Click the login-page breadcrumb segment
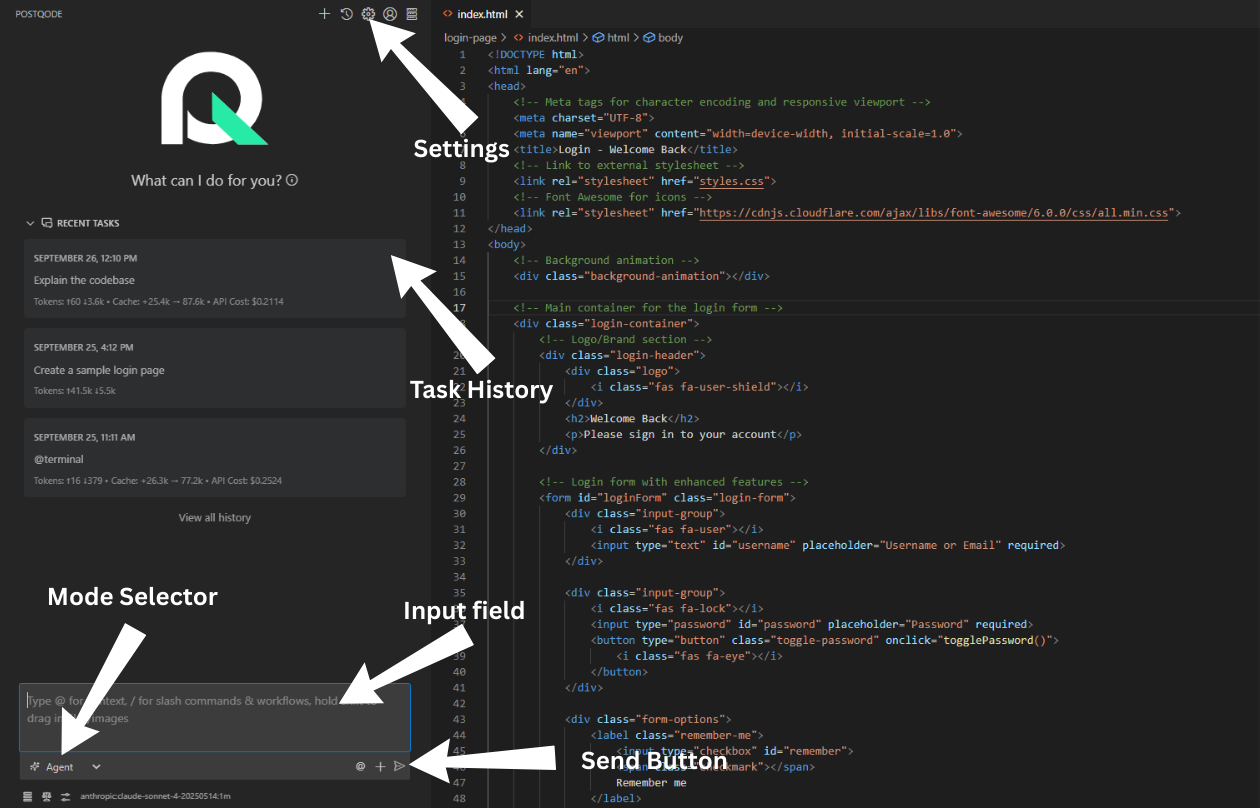 click(x=470, y=37)
